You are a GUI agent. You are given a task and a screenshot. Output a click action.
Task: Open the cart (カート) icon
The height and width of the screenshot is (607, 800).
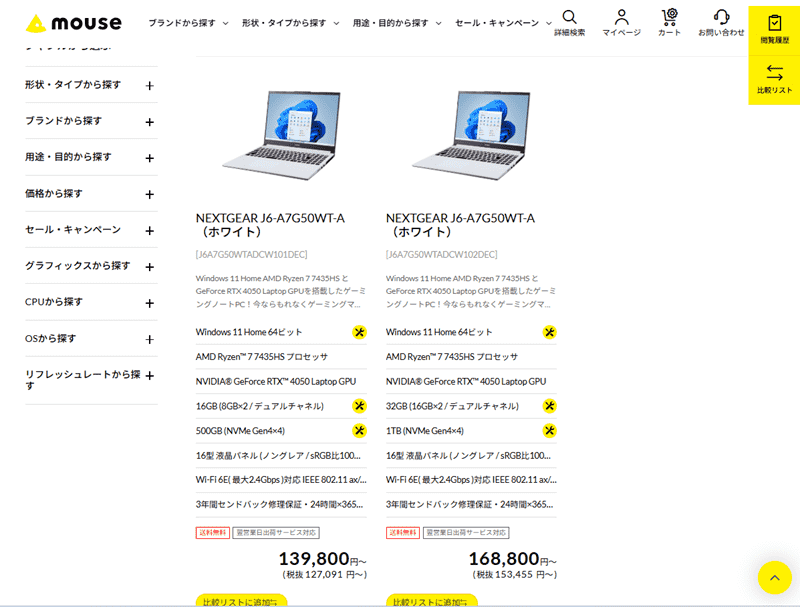[669, 23]
